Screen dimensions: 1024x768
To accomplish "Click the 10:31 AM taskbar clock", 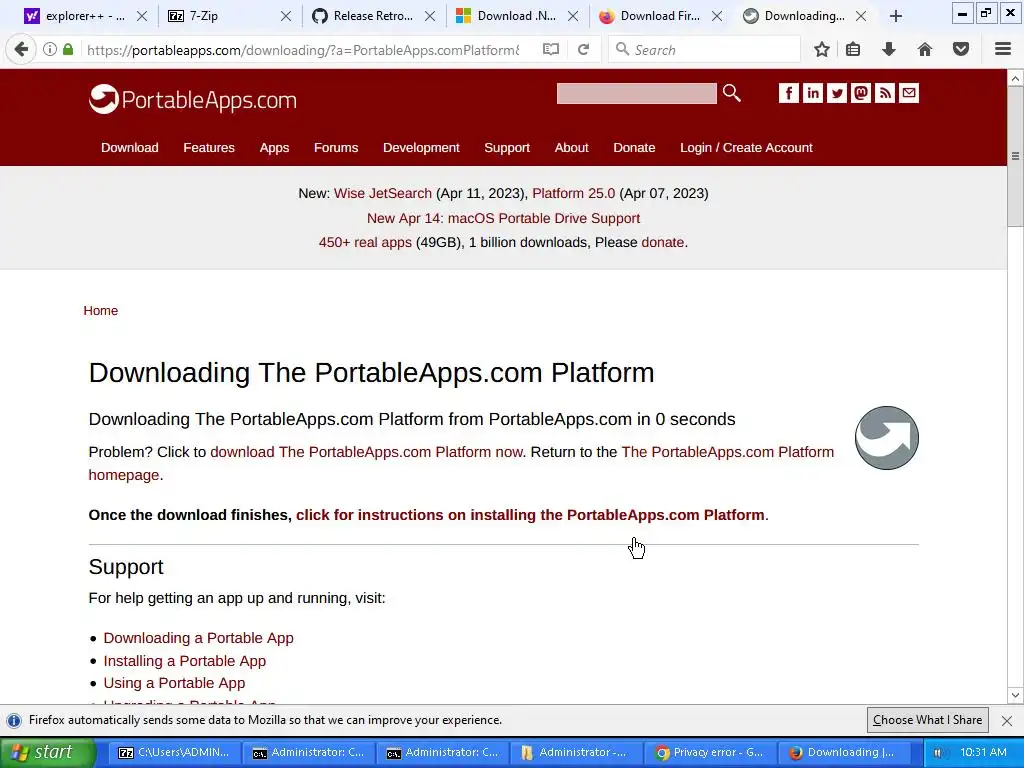I will [x=984, y=752].
